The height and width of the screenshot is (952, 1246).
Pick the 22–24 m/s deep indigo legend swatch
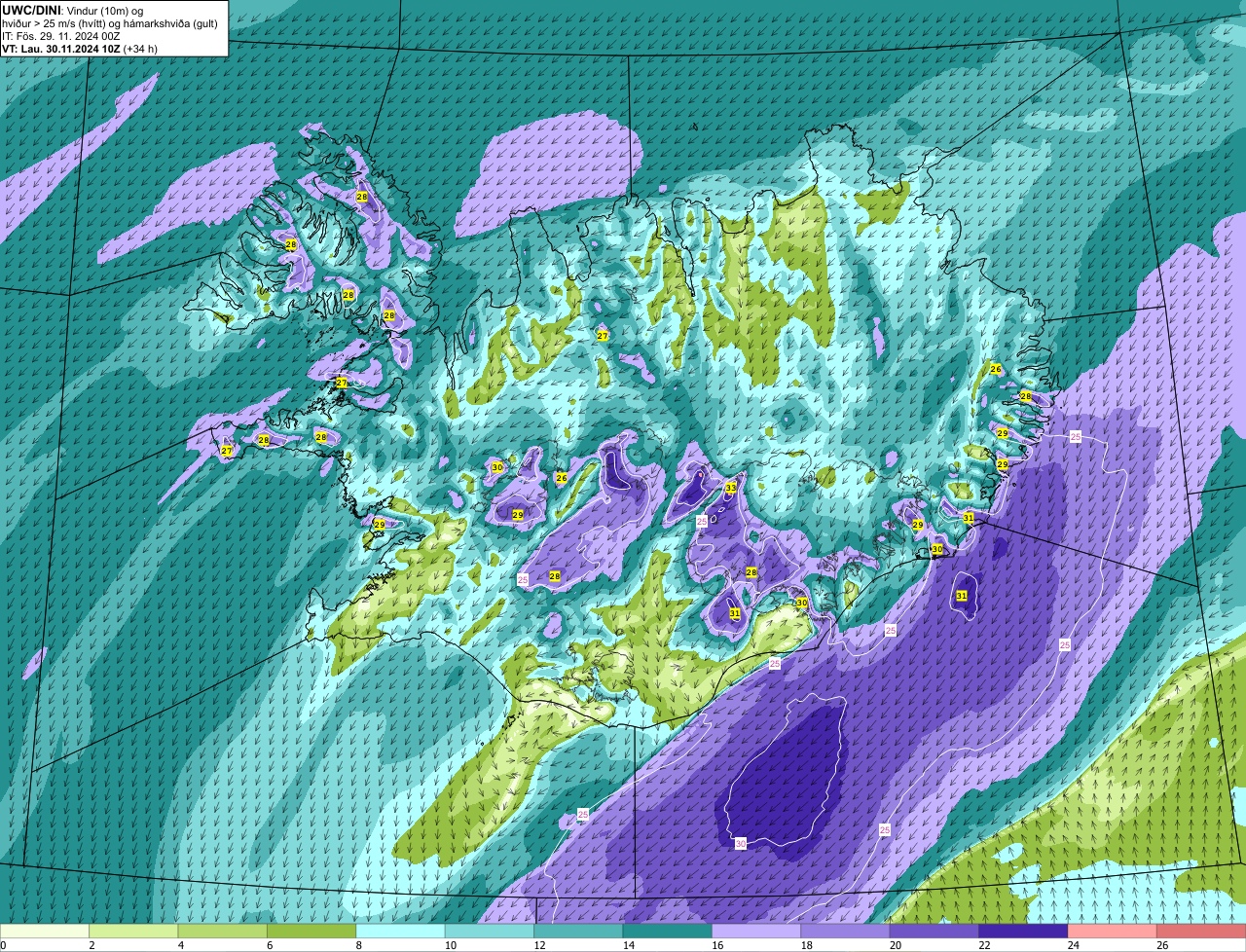tap(1024, 931)
